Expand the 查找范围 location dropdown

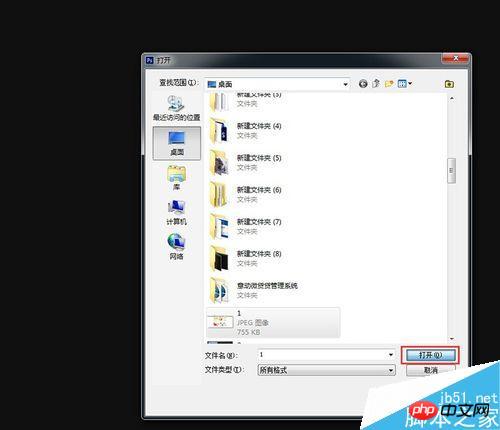click(346, 84)
